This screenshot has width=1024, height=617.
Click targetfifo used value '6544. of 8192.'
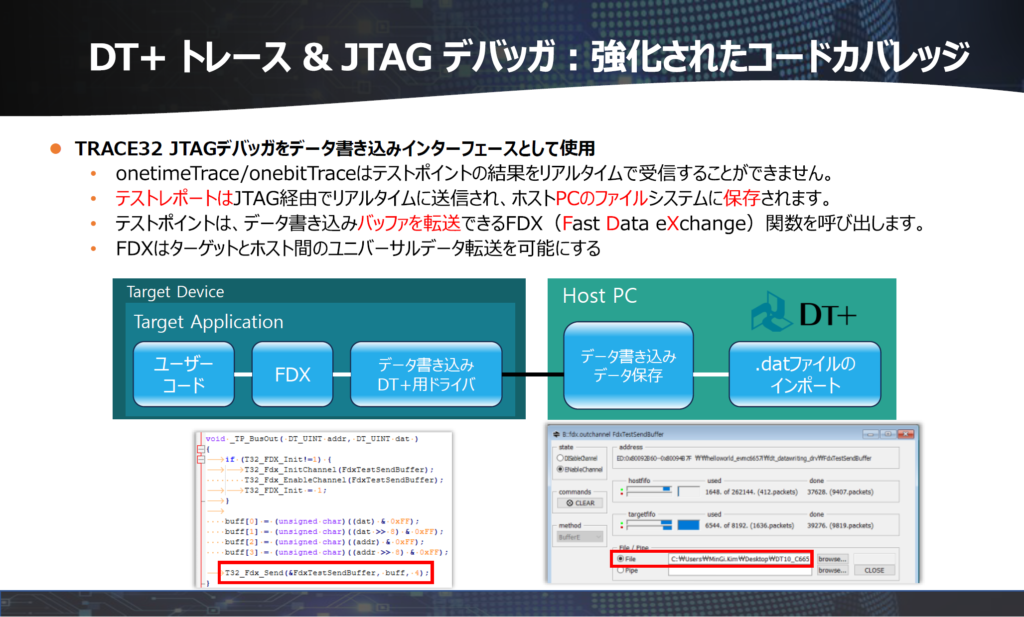click(x=750, y=525)
